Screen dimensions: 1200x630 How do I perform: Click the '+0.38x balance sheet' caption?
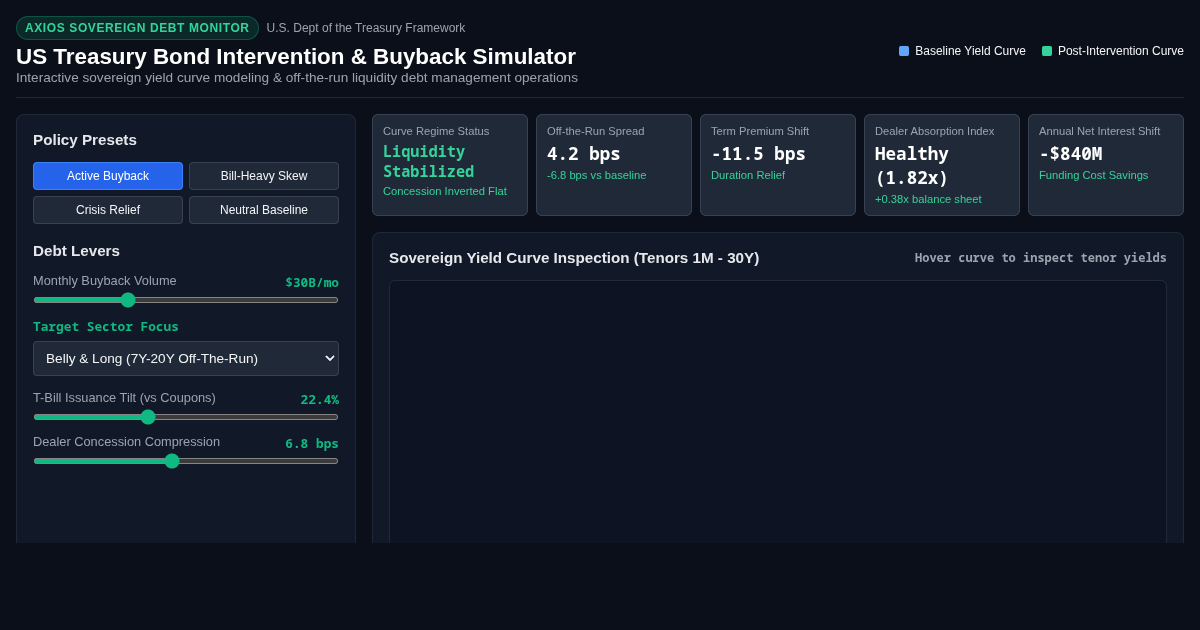928,199
